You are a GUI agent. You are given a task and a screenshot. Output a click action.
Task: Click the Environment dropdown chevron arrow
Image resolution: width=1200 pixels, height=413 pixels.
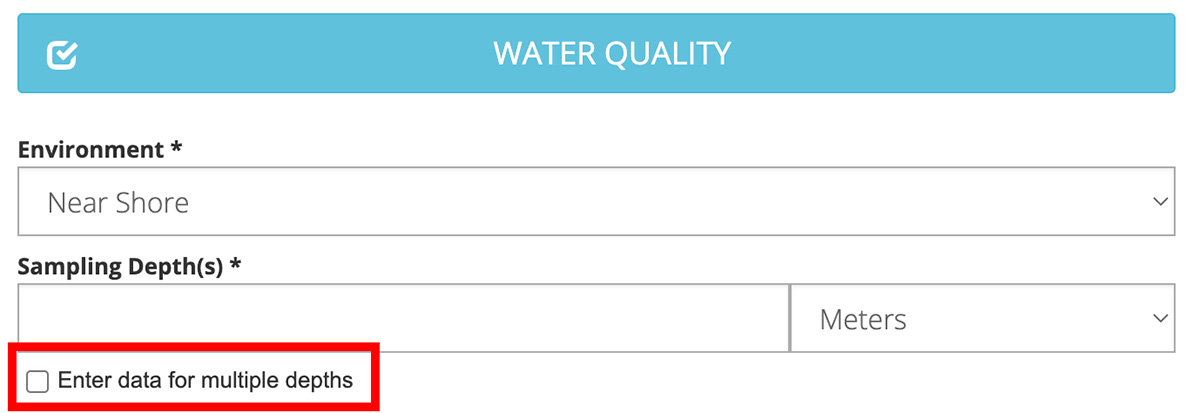[x=1160, y=202]
